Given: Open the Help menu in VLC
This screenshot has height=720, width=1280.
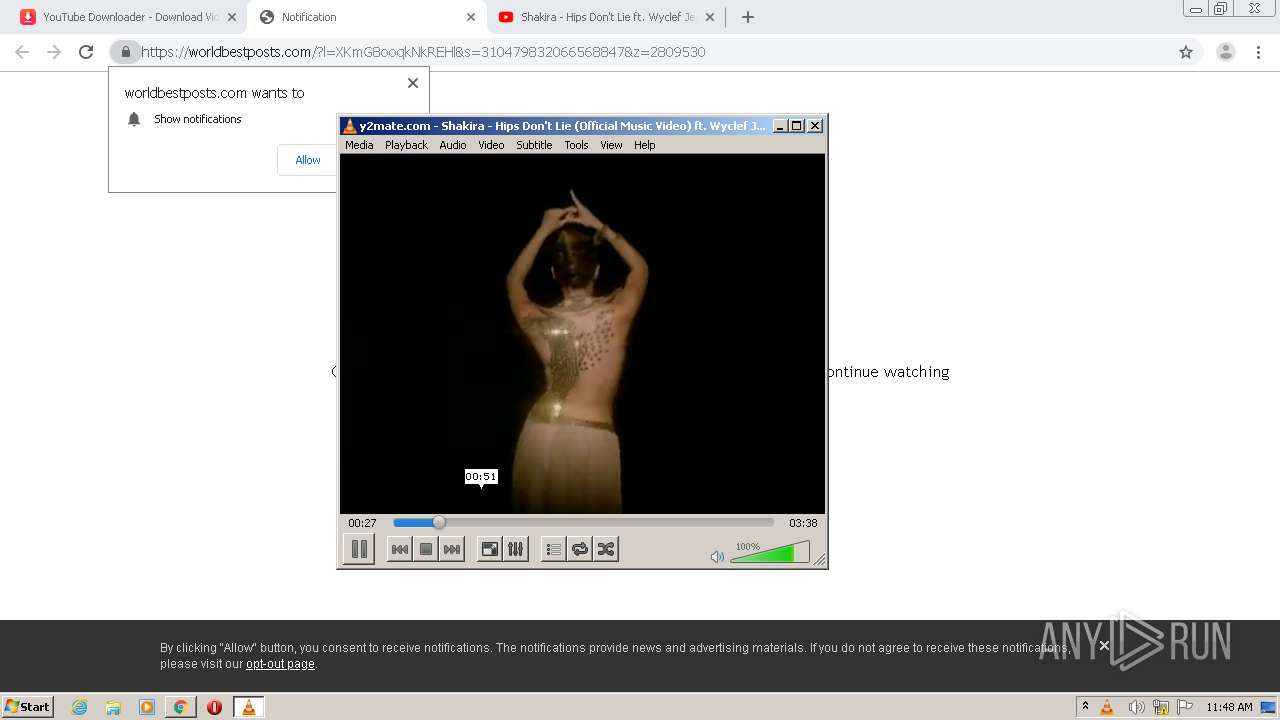Looking at the screenshot, I should coord(645,145).
